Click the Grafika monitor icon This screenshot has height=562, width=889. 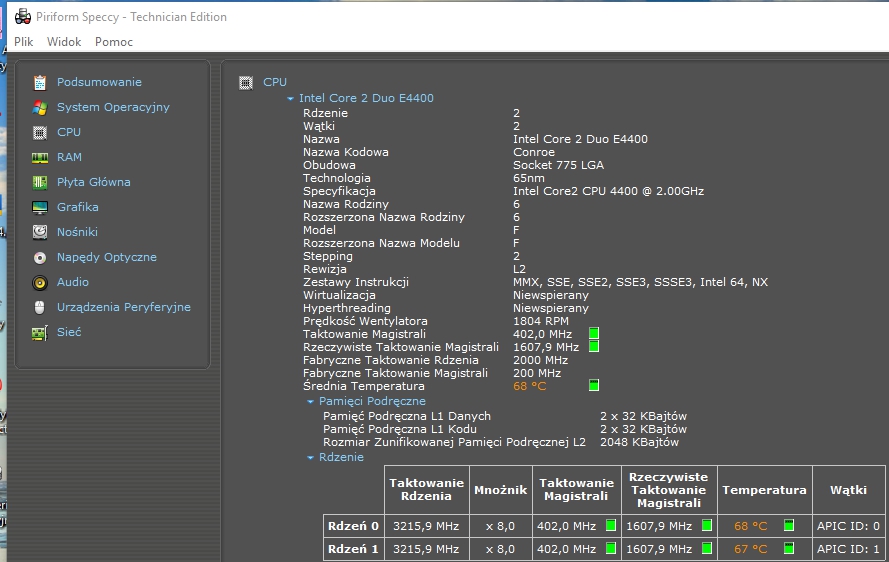[40, 208]
